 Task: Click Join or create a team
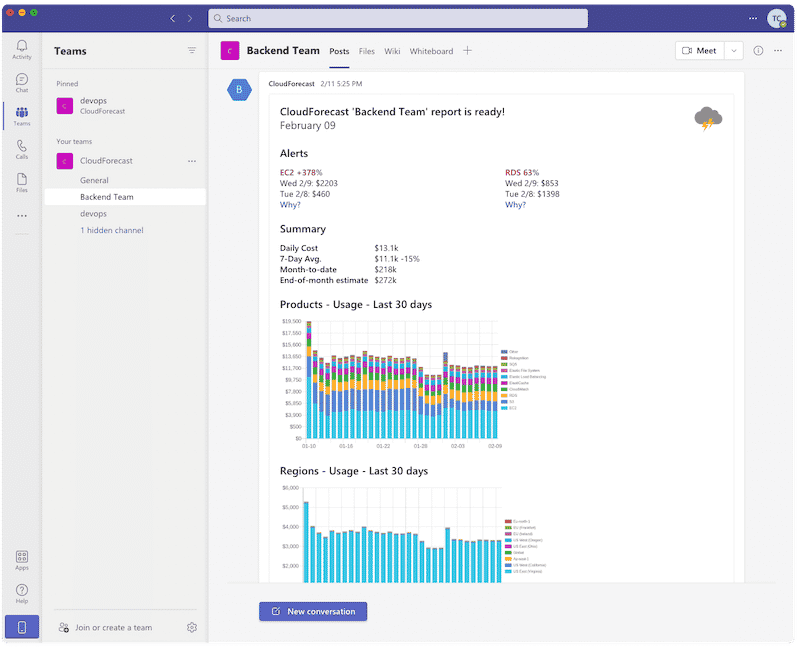114,628
